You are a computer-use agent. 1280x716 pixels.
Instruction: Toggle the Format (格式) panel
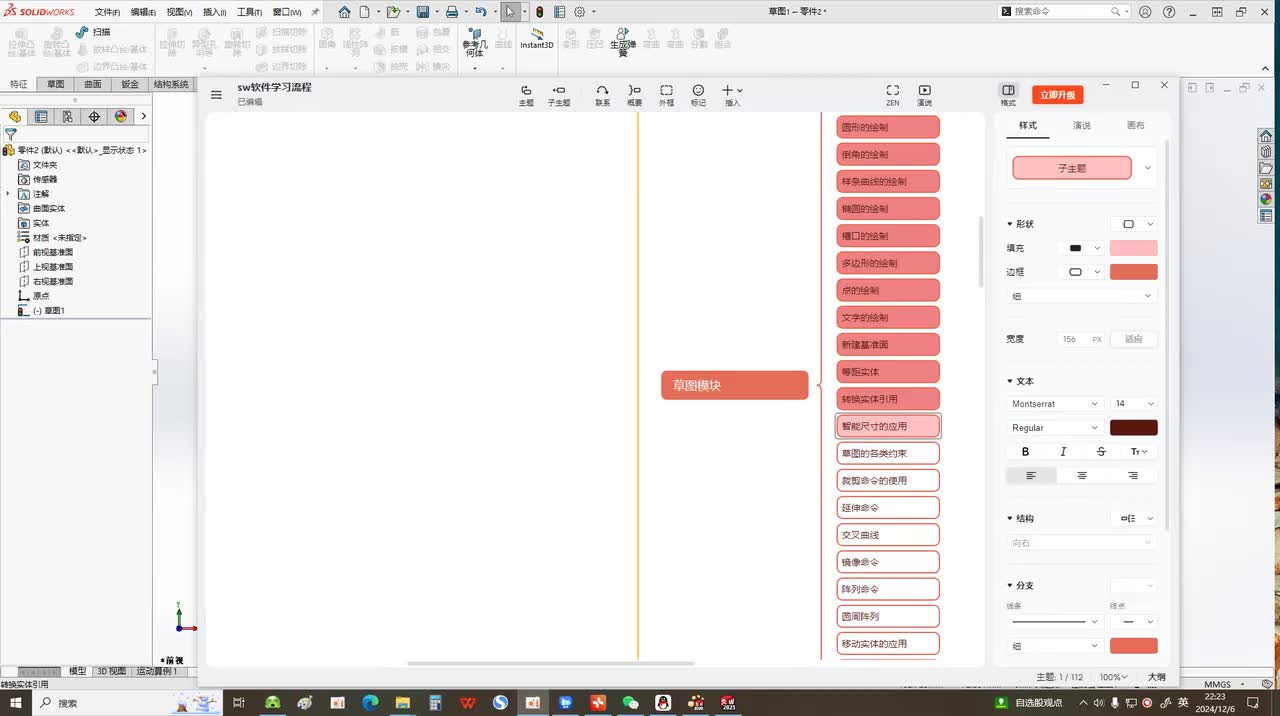coord(1008,95)
